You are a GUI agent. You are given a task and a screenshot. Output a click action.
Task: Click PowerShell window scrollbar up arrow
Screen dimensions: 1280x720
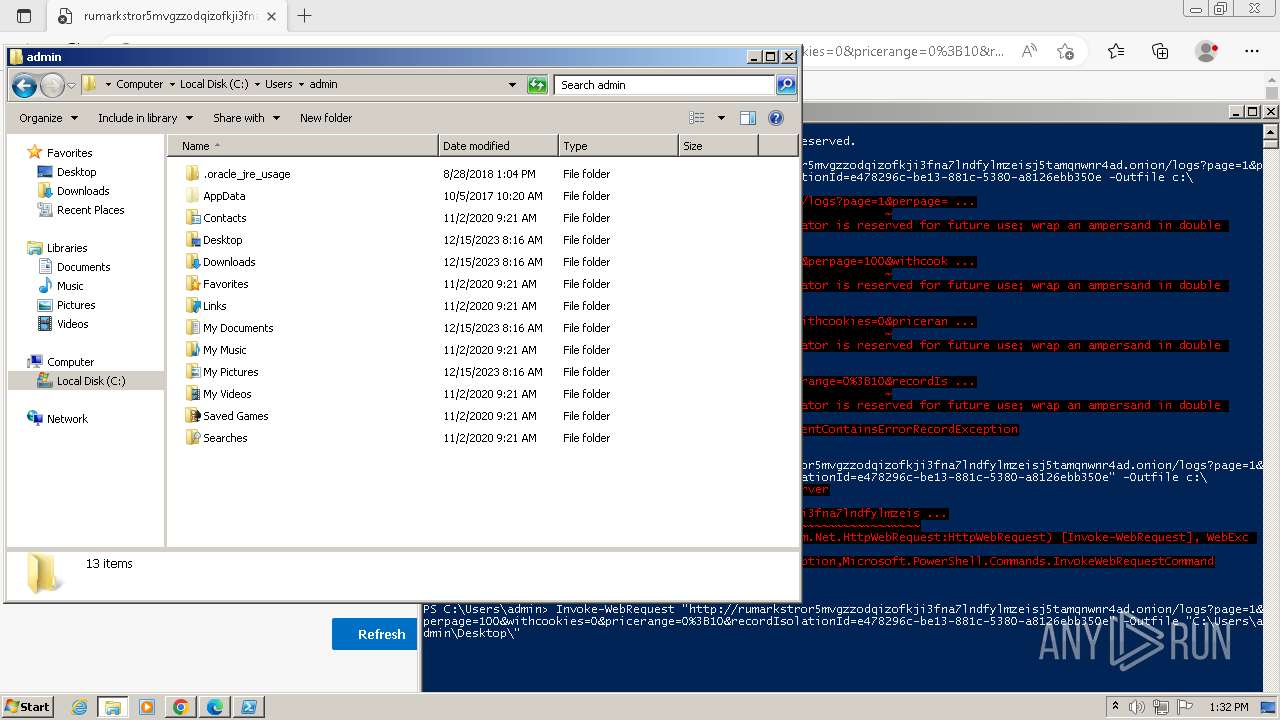1271,132
